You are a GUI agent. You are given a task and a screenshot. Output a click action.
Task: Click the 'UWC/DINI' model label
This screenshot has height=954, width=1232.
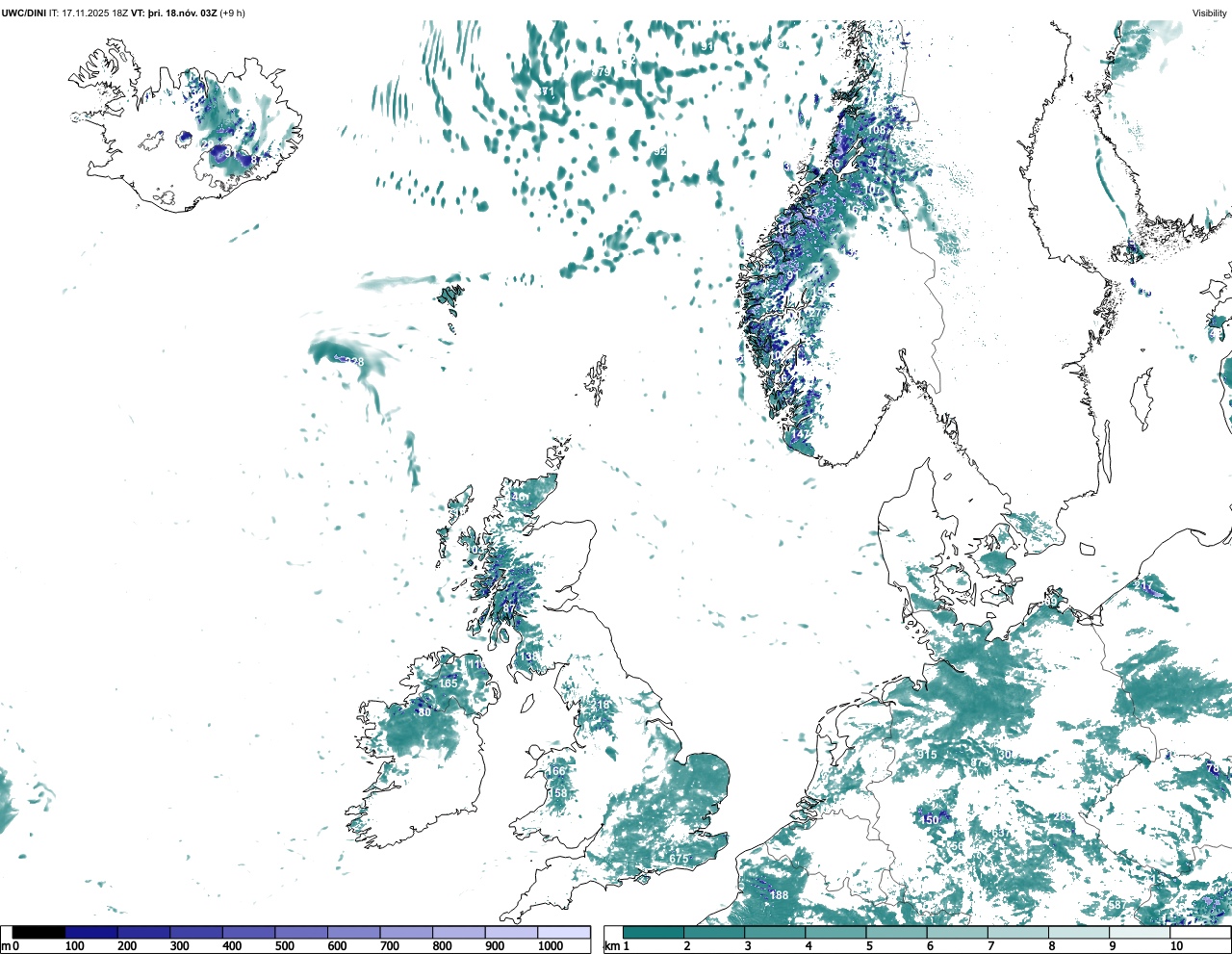(24, 13)
